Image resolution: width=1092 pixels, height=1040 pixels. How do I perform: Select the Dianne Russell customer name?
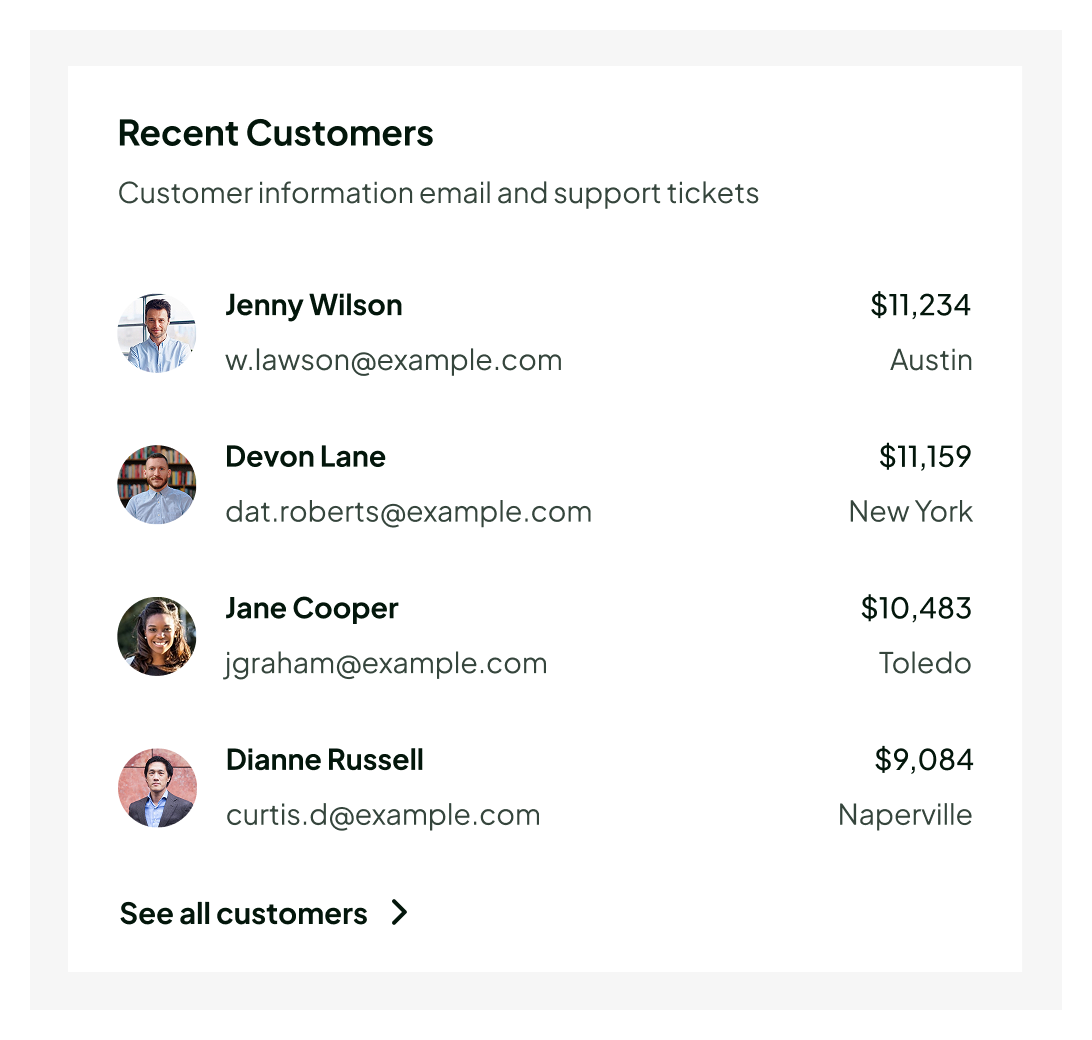[x=325, y=760]
